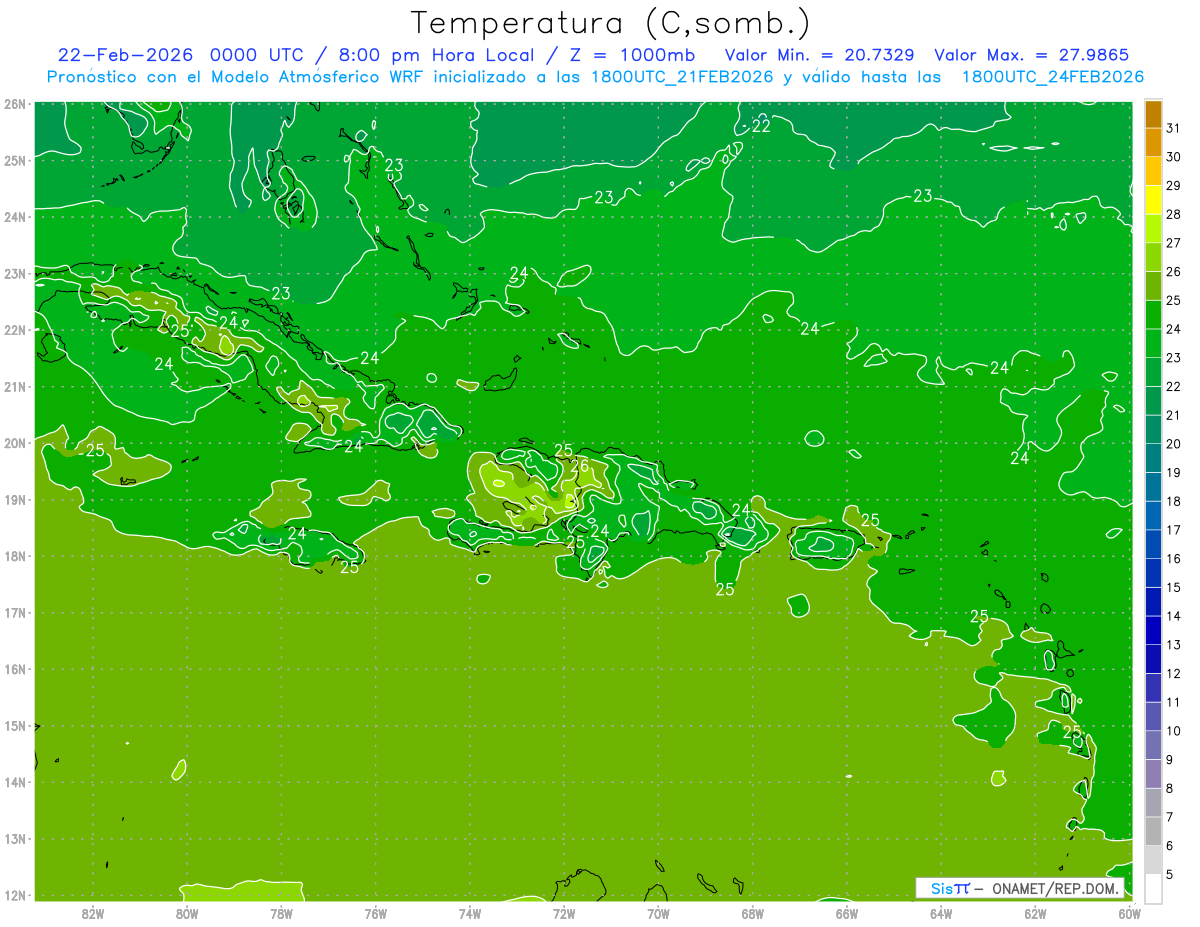Click the '14N' latitude axis label
This screenshot has width=1200, height=927.
15,782
